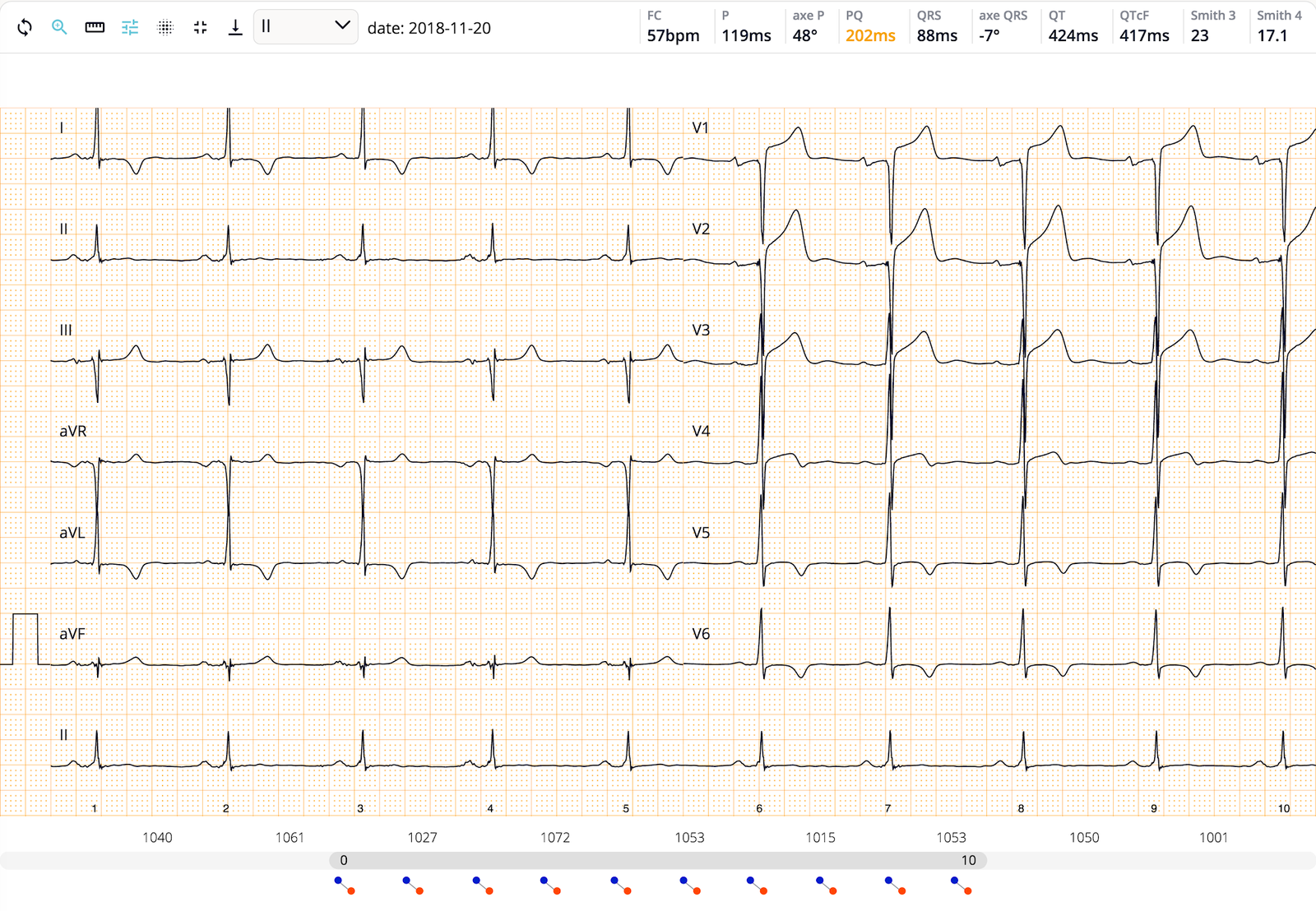Click the range bar start handle labeled 0

(344, 860)
